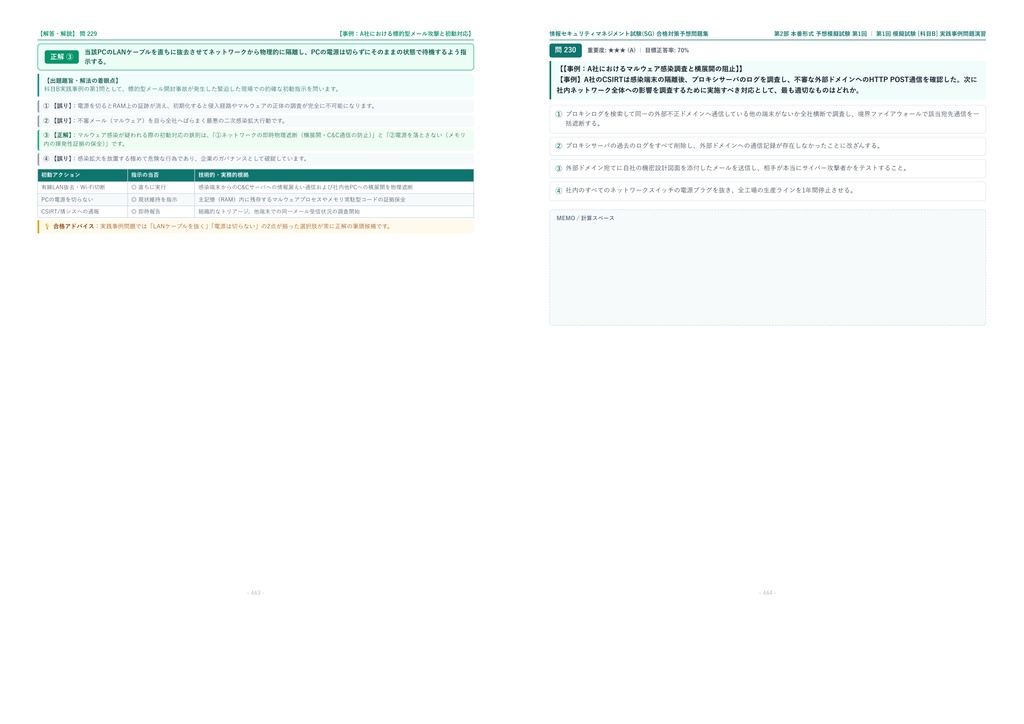This screenshot has width=1024, height=724.
Task: Click the 重要度: ★★★ (A) label
Action: (x=611, y=50)
